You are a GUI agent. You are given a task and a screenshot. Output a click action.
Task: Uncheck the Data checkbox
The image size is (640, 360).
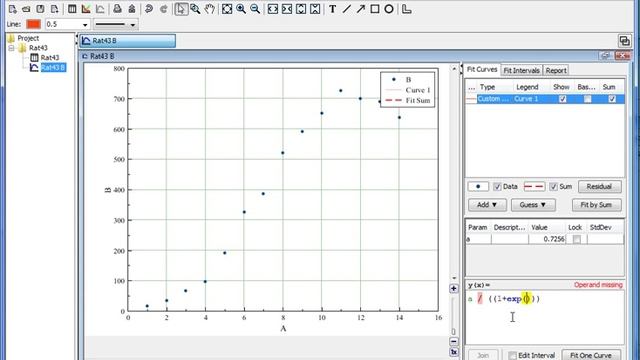coord(497,187)
